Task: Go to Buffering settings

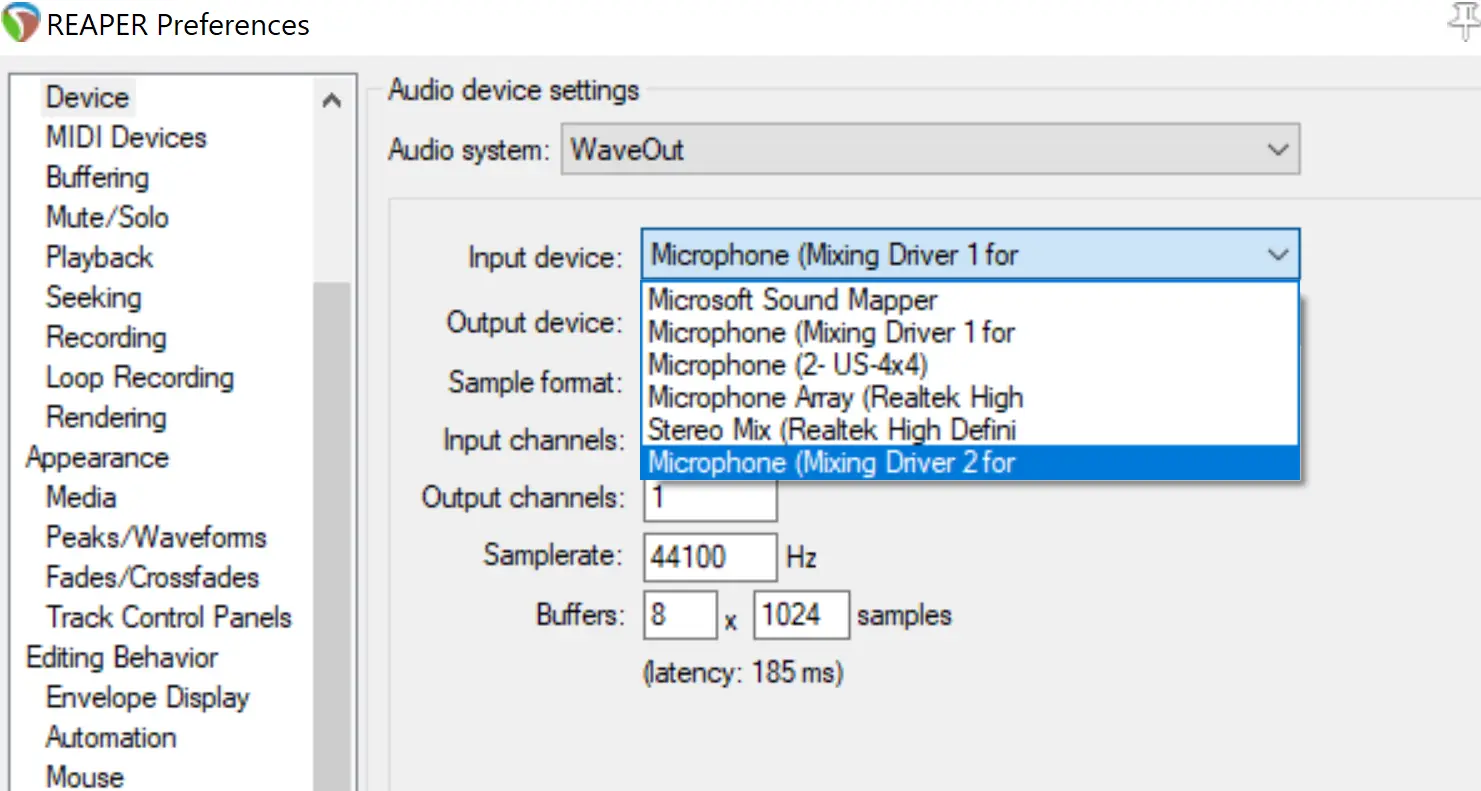Action: pyautogui.click(x=97, y=178)
